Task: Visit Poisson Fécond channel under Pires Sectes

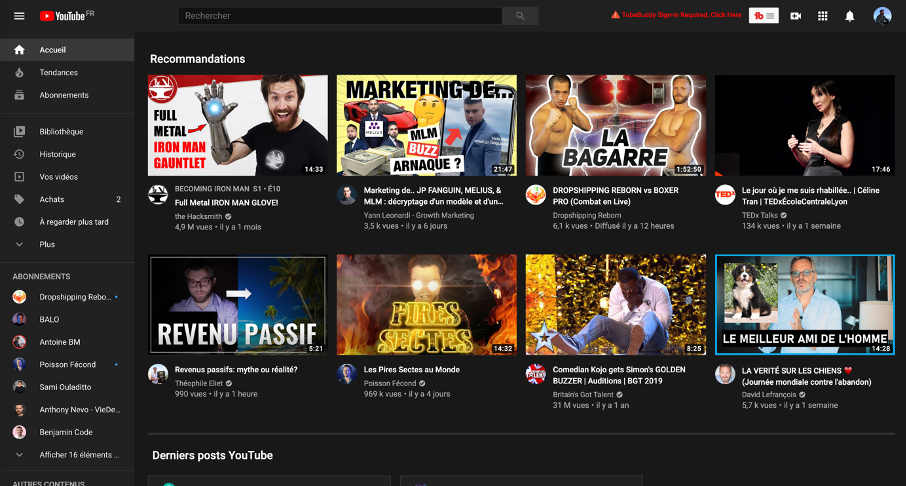Action: (390, 383)
